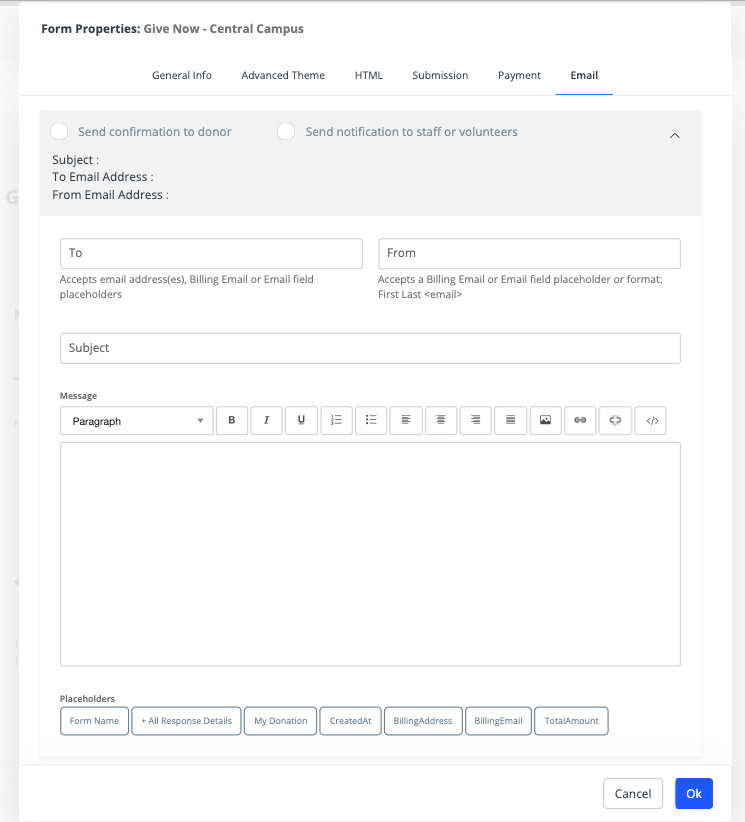Insert the Form Name placeholder
The height and width of the screenshot is (822, 745).
(94, 721)
